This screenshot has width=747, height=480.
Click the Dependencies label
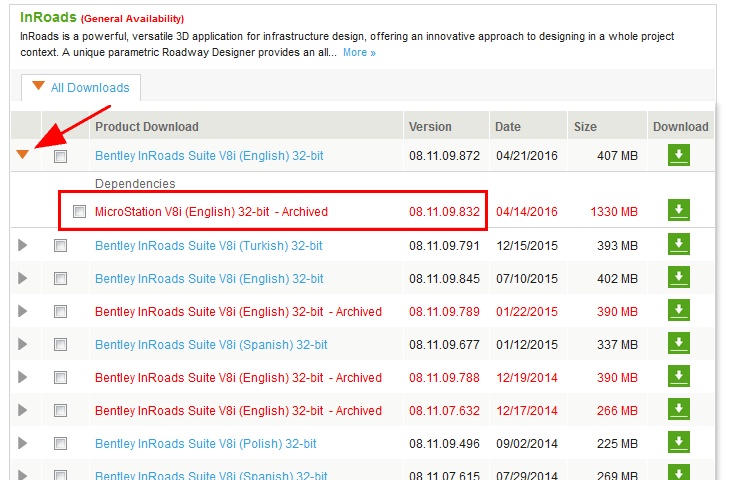click(135, 184)
